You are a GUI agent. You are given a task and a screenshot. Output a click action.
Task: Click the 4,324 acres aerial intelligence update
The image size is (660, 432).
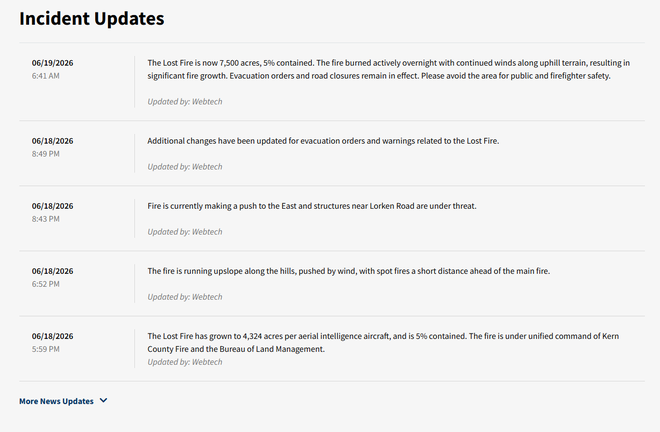click(383, 343)
